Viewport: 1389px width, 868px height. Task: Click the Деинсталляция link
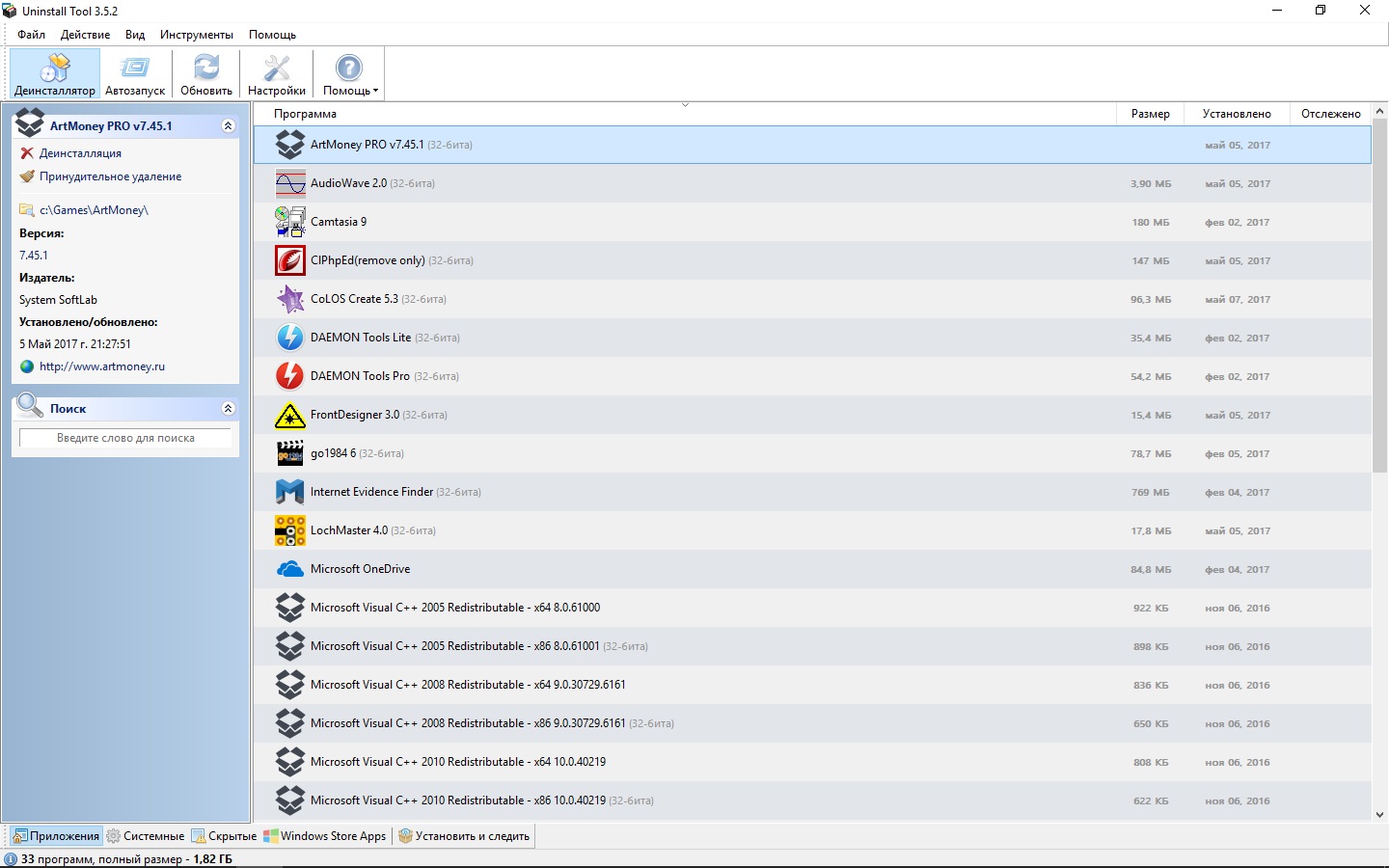click(80, 153)
